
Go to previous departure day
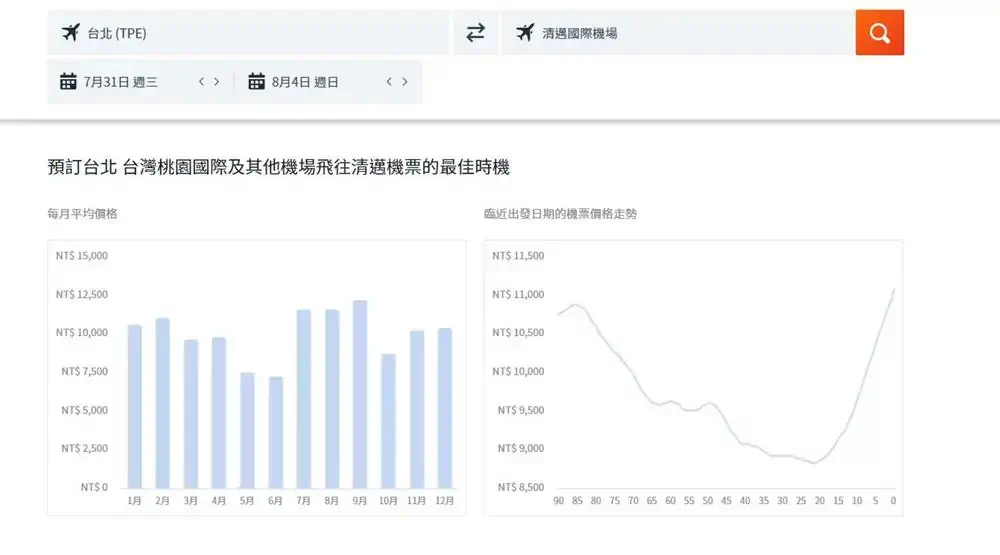click(x=202, y=82)
